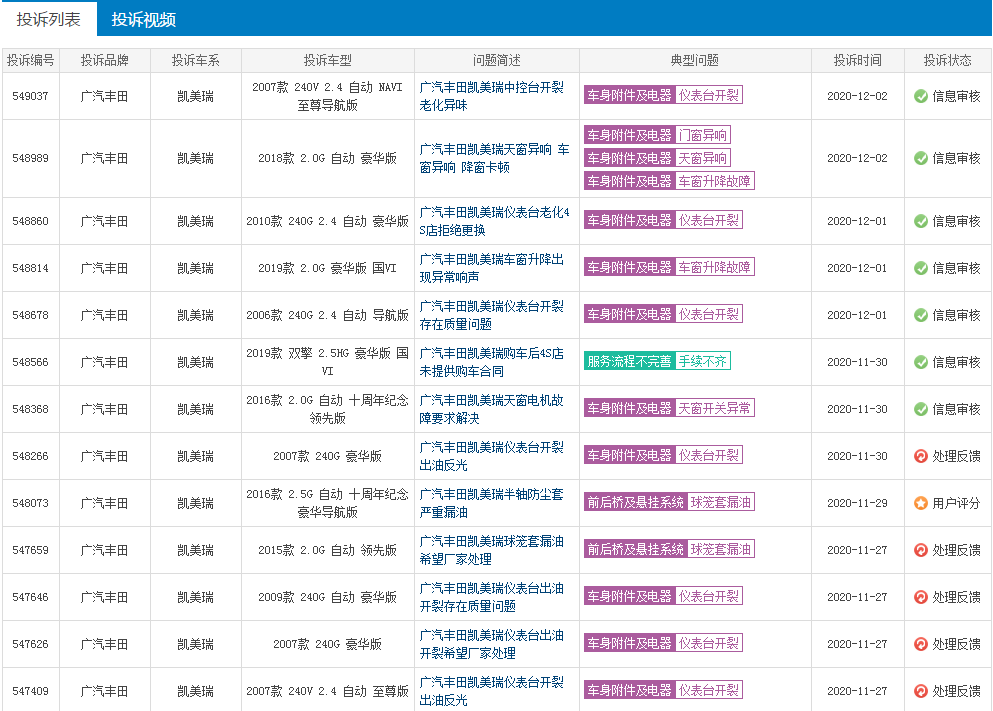Select the 投诉列表 tab
Image resolution: width=993 pixels, height=711 pixels.
click(x=48, y=19)
